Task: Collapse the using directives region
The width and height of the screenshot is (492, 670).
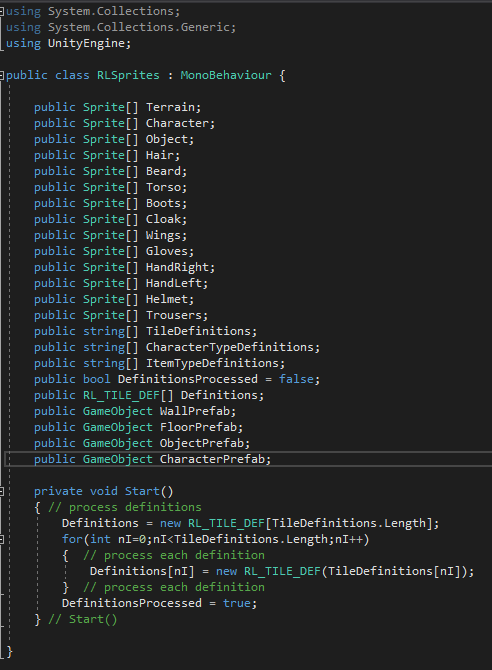Action: (x=2, y=12)
